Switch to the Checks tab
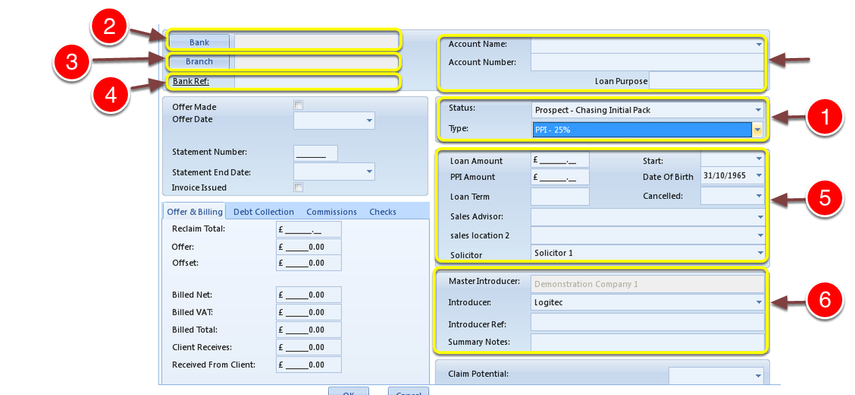This screenshot has height=395, width=855. click(383, 212)
